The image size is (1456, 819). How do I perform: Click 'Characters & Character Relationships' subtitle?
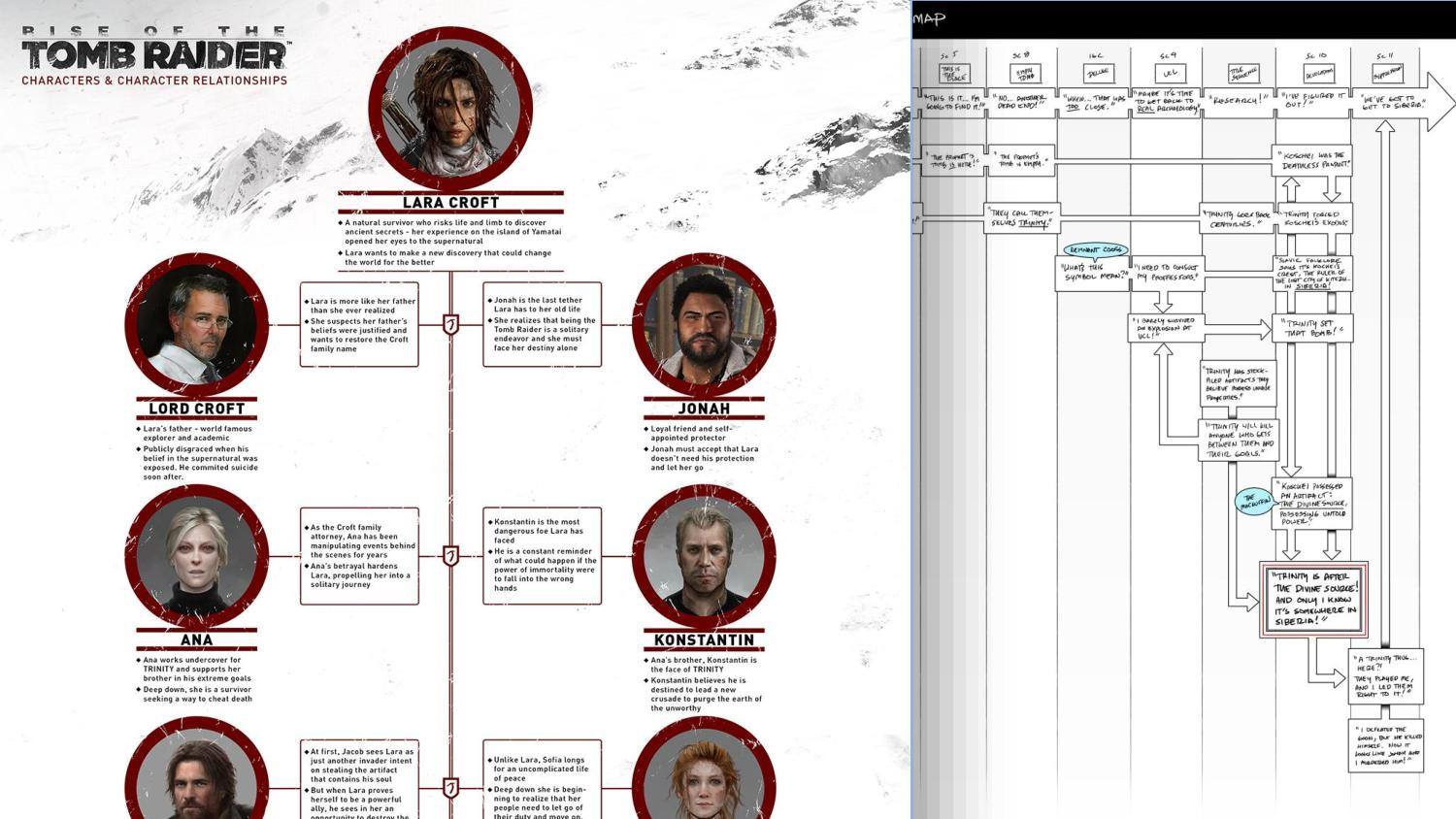click(x=154, y=81)
